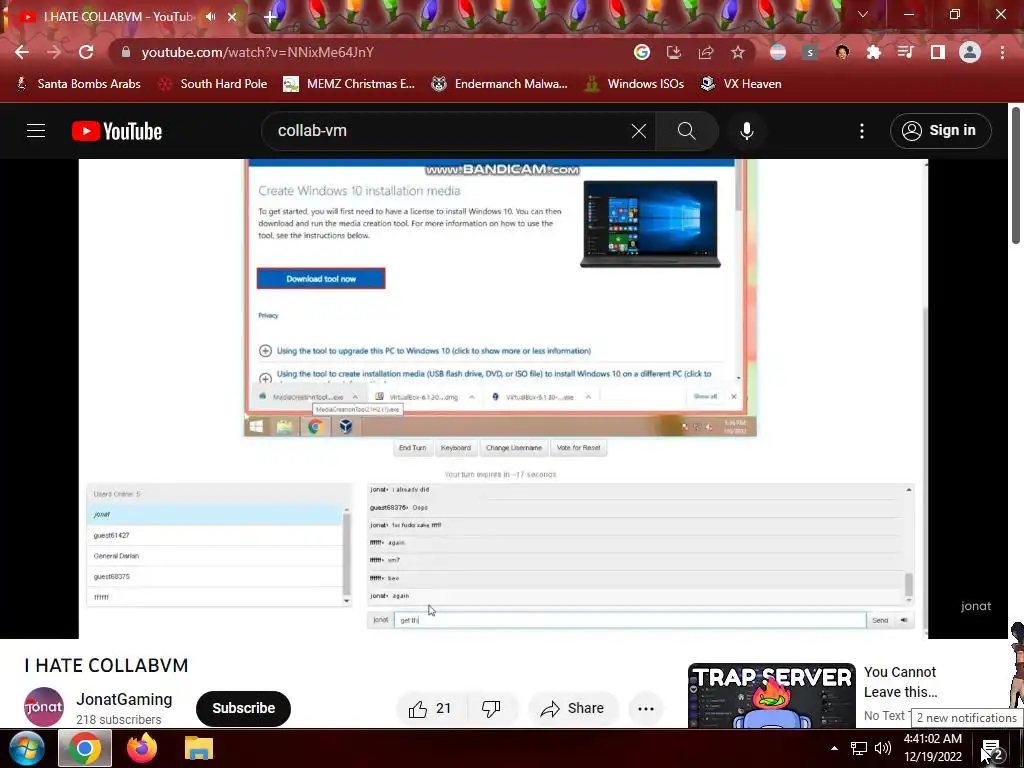
Task: Open Endermanch Malware bookmark
Action: pos(500,84)
